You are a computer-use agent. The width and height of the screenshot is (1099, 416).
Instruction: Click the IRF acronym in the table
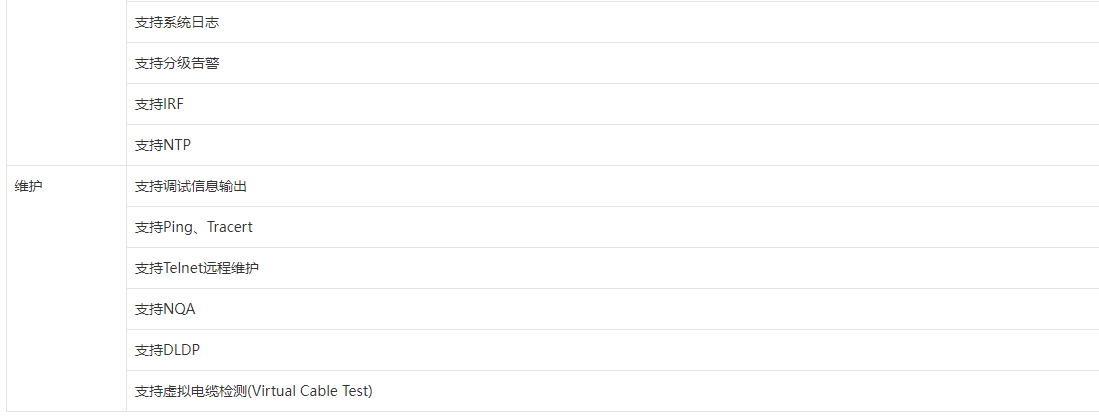pyautogui.click(x=173, y=104)
